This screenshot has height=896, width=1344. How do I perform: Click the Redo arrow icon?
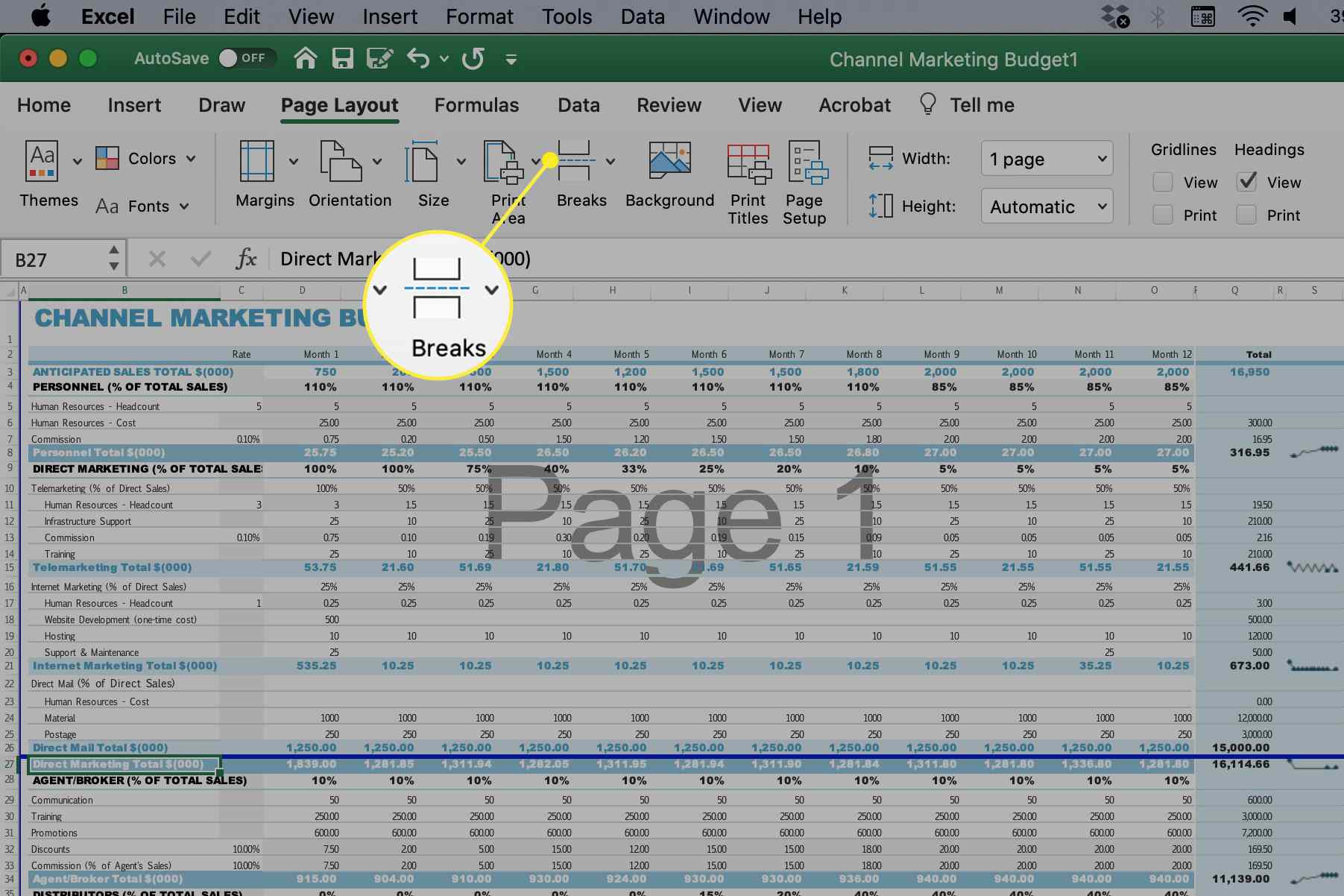click(x=473, y=58)
